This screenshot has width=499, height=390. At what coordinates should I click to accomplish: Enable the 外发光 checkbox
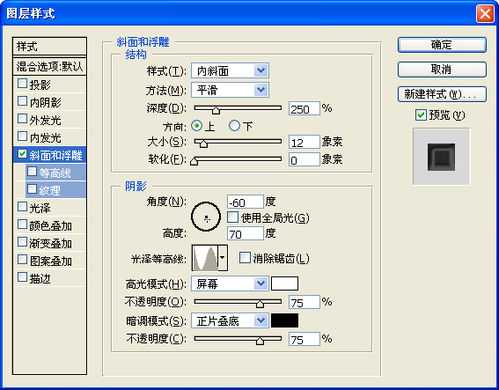[22, 119]
